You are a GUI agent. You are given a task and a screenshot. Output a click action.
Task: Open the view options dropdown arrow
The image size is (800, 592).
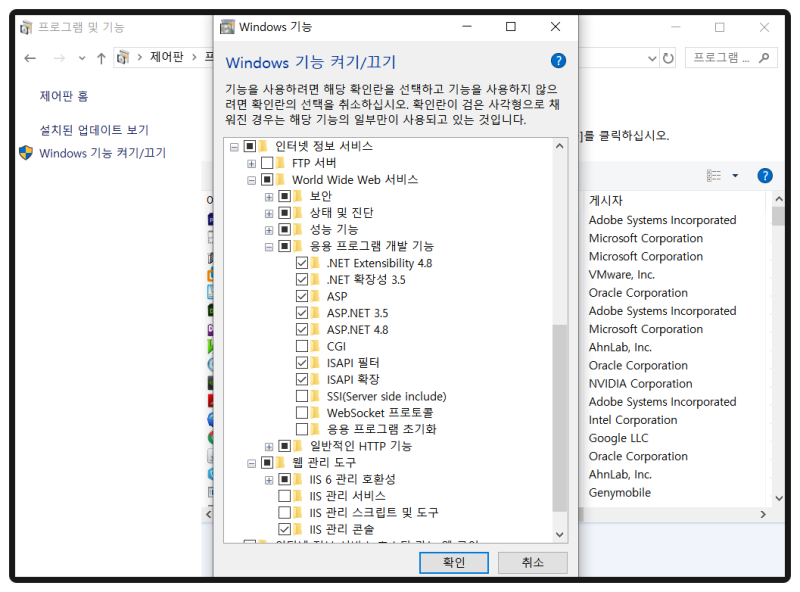[x=735, y=176]
